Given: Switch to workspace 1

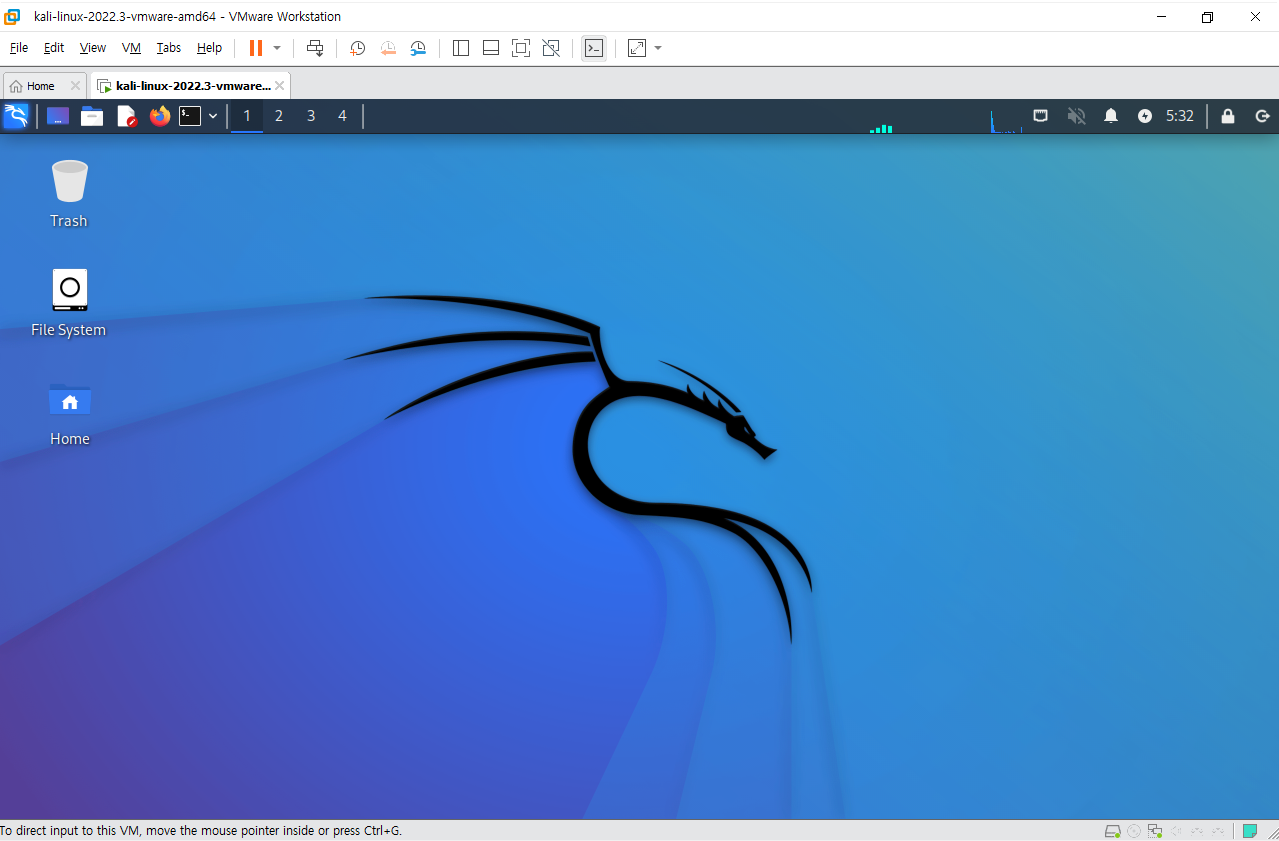Looking at the screenshot, I should click(247, 116).
